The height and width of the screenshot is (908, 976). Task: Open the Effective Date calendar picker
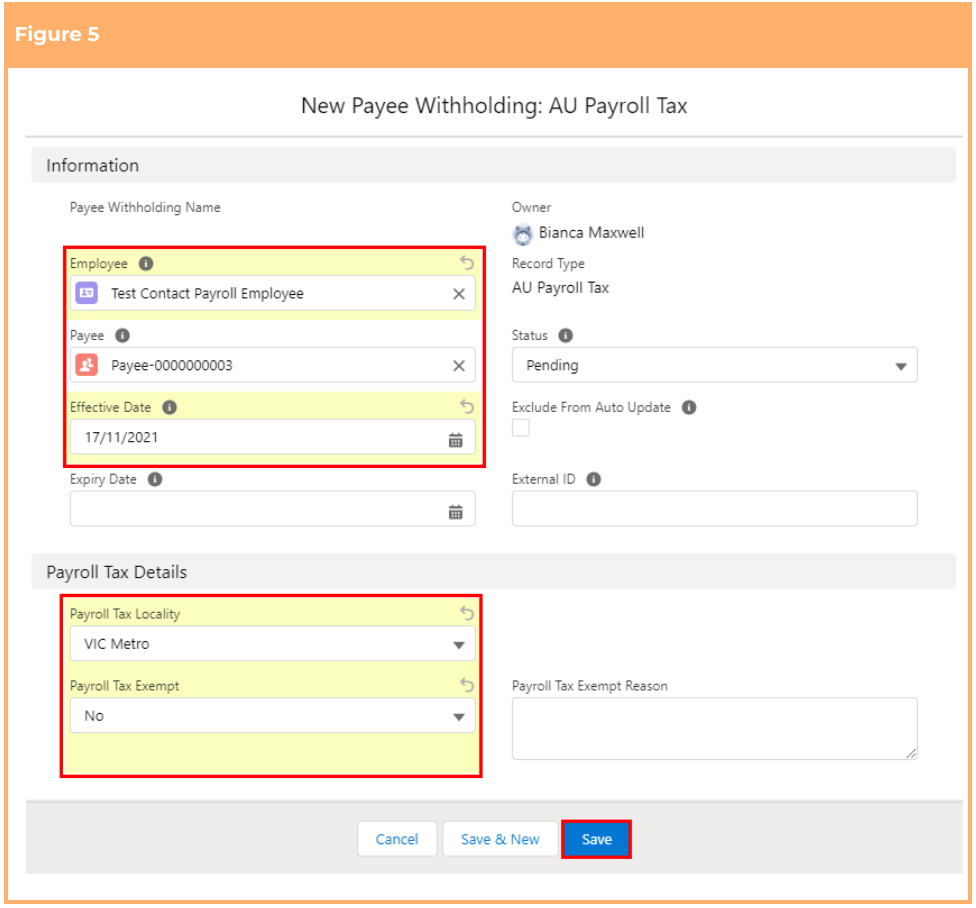[456, 440]
